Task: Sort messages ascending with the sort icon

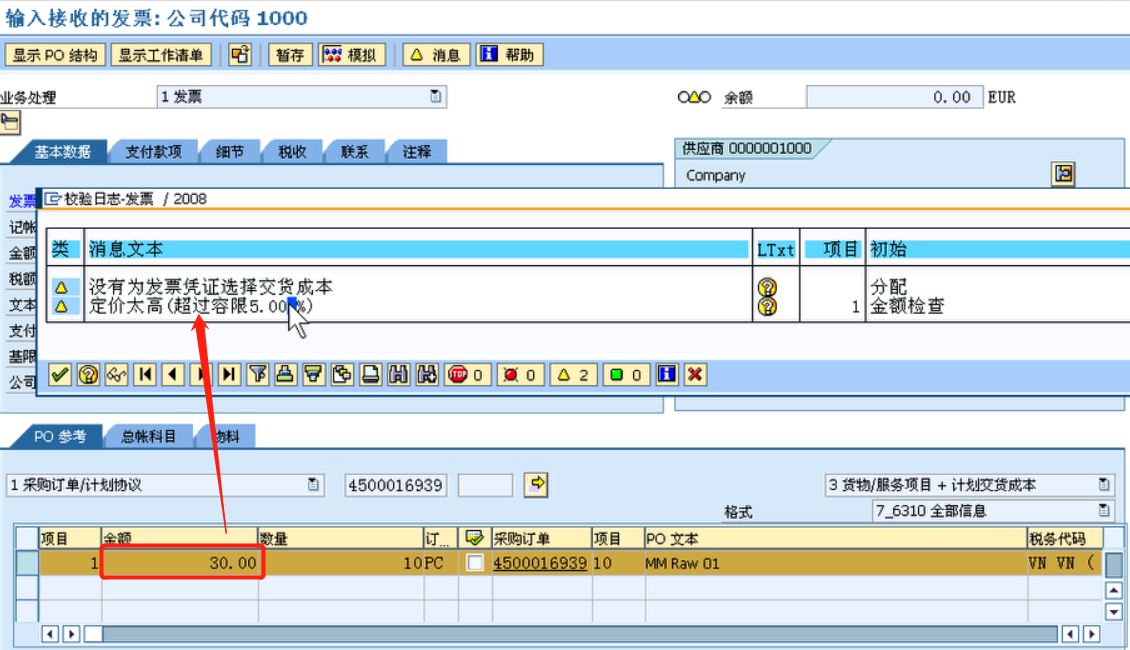Action: tap(284, 374)
